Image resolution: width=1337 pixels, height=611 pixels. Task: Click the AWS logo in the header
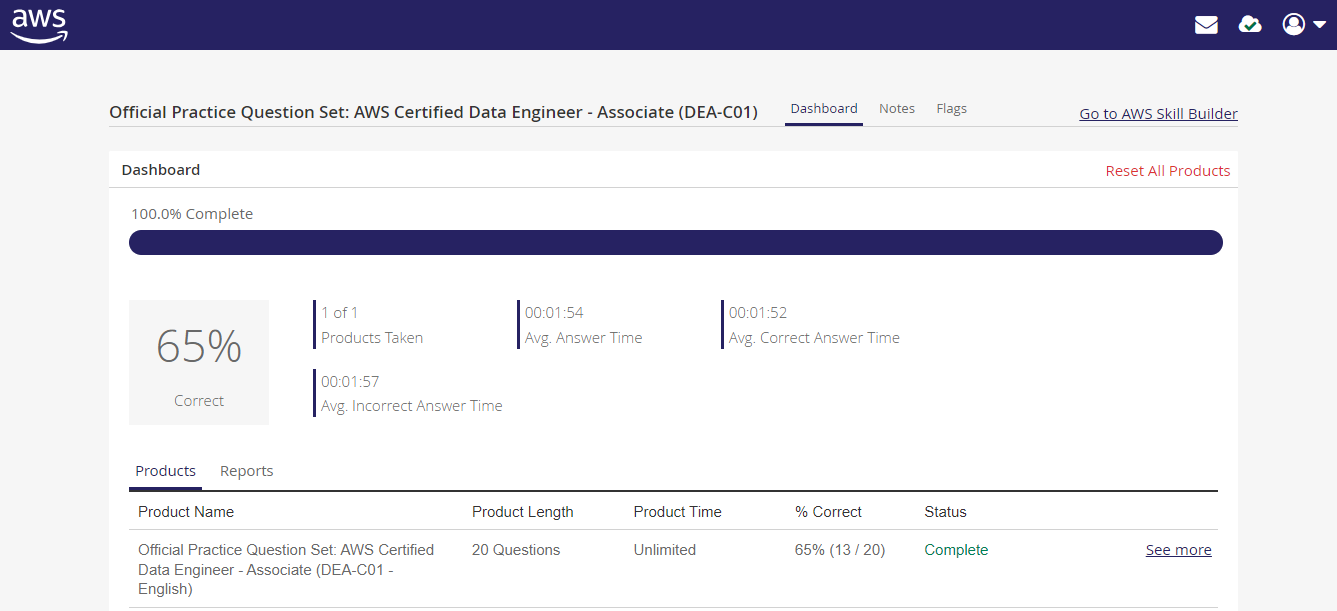click(39, 25)
